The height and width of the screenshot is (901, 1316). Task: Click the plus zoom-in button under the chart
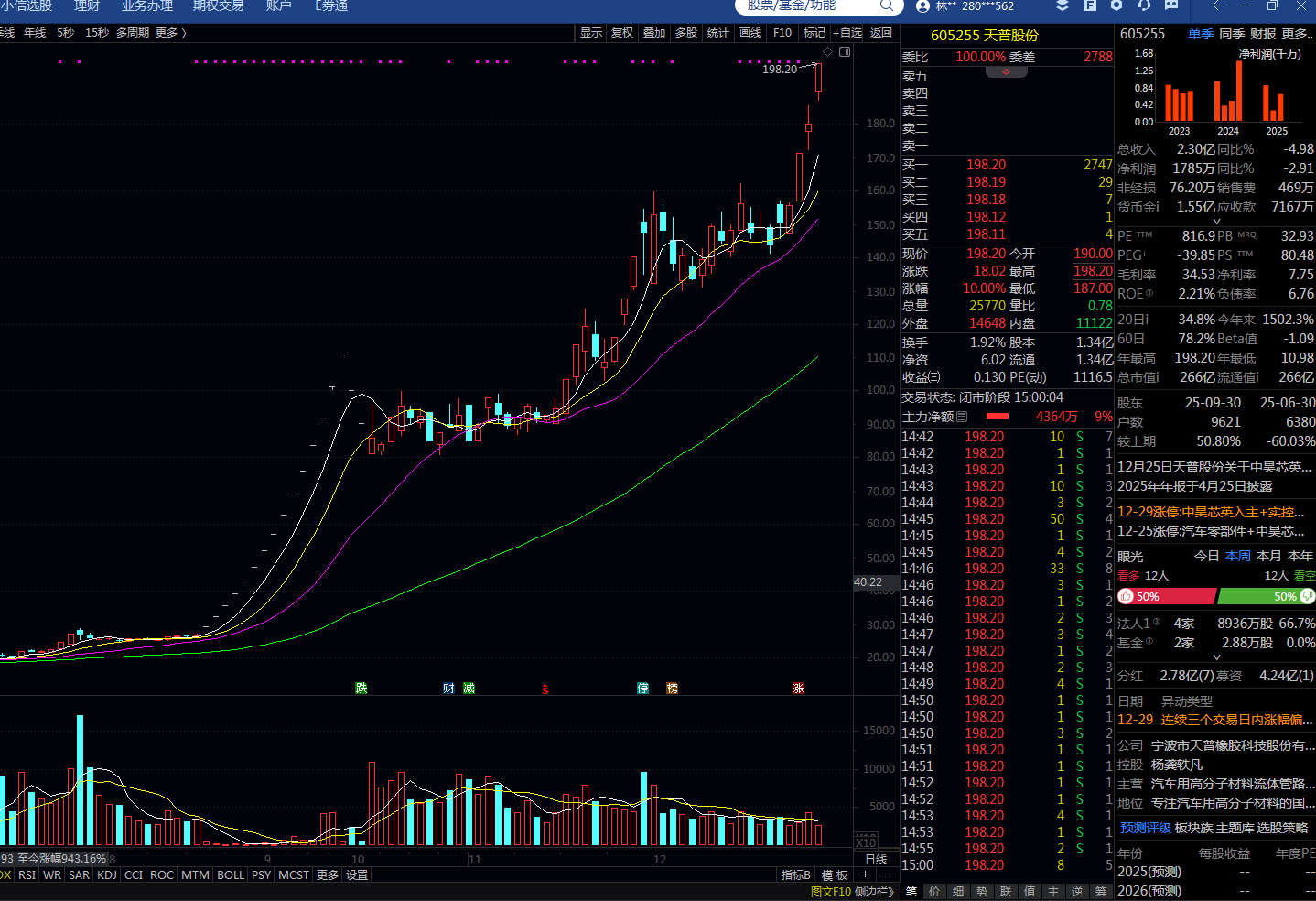(x=865, y=874)
